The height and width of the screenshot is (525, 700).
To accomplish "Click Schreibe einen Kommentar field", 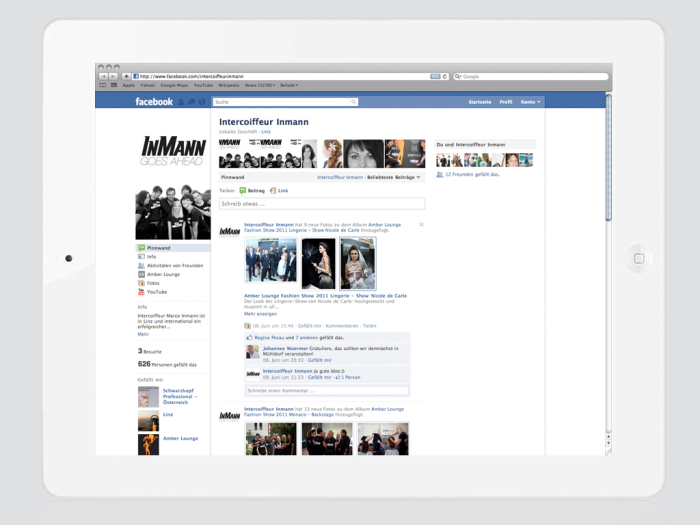I will coord(327,391).
